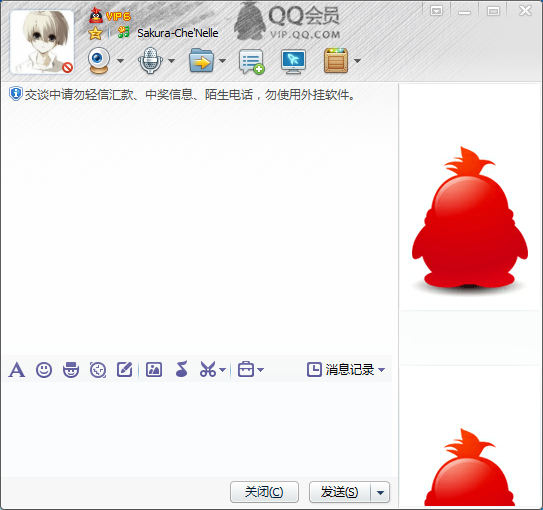Expand screenshot options arrow beside scissors

click(223, 370)
